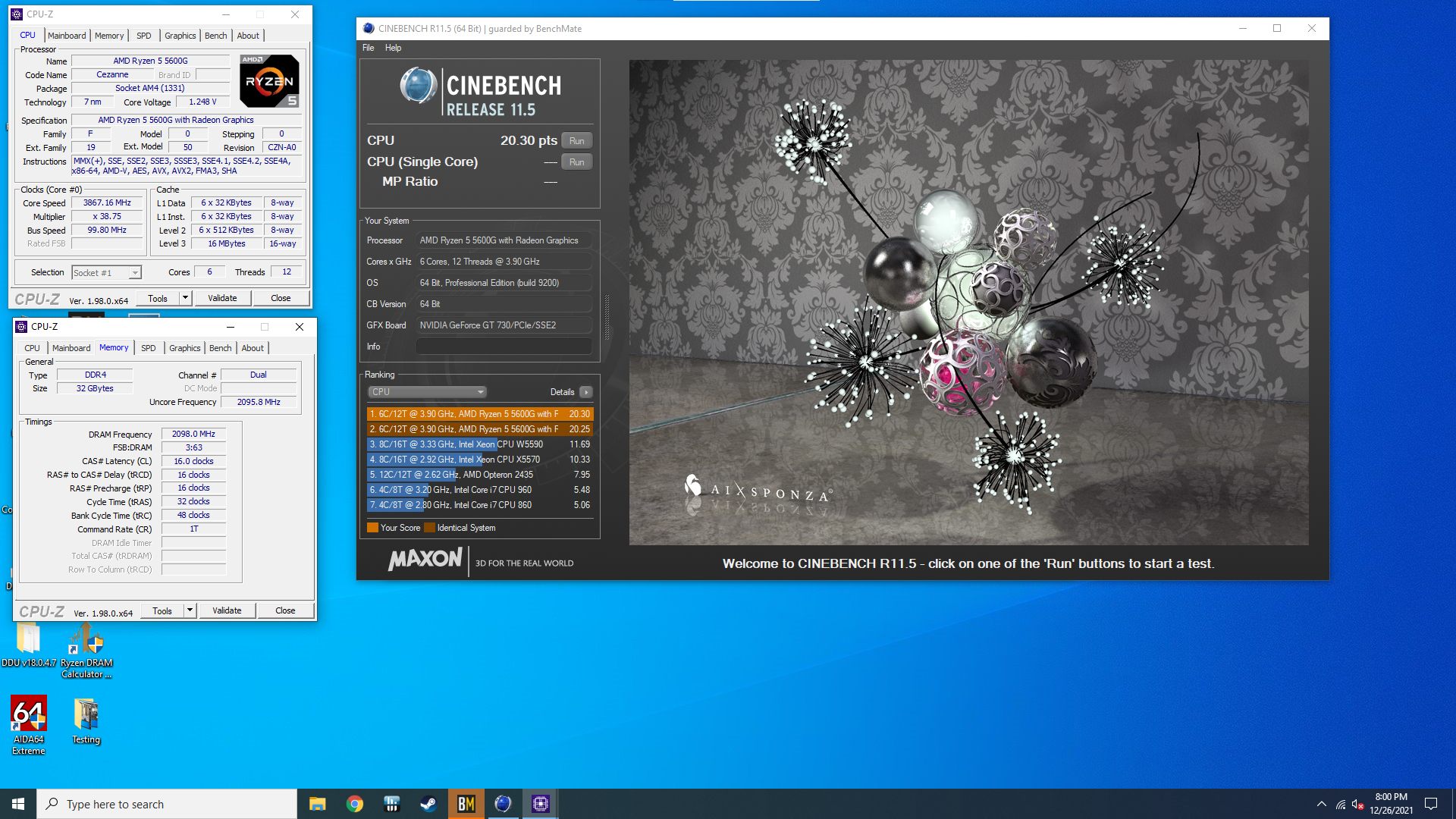
Task: Run the CPU (Single Core) benchmark
Action: coord(576,162)
